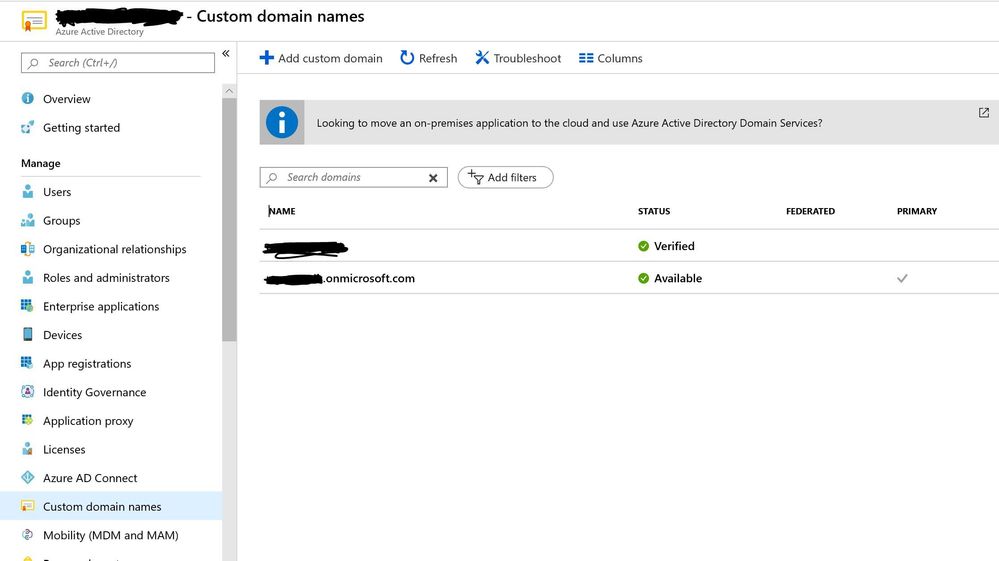Select Organizational relationships
This screenshot has height=561, width=999.
(x=115, y=249)
